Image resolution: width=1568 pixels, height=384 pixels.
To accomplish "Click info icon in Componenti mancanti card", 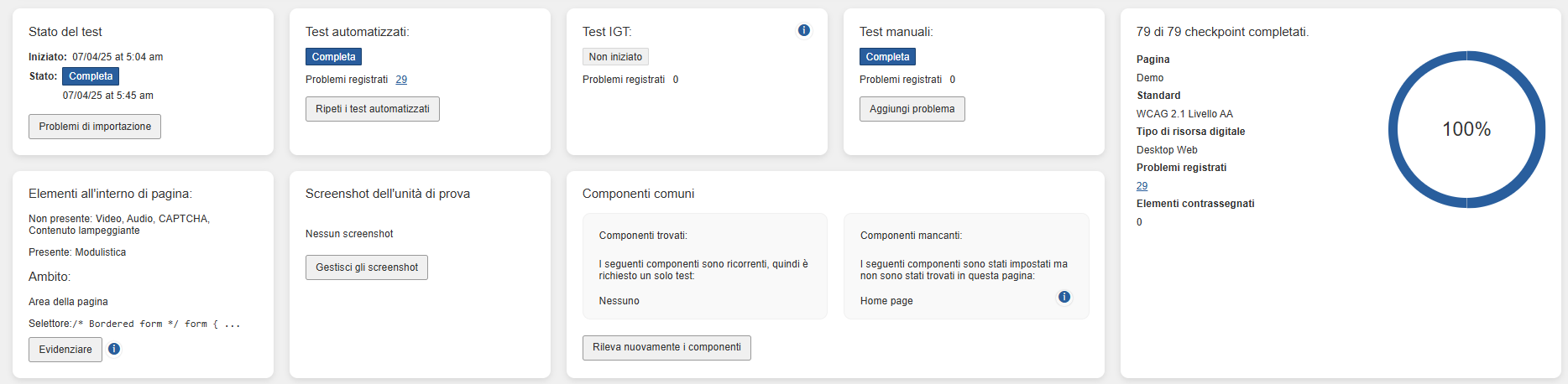I will click(1064, 297).
